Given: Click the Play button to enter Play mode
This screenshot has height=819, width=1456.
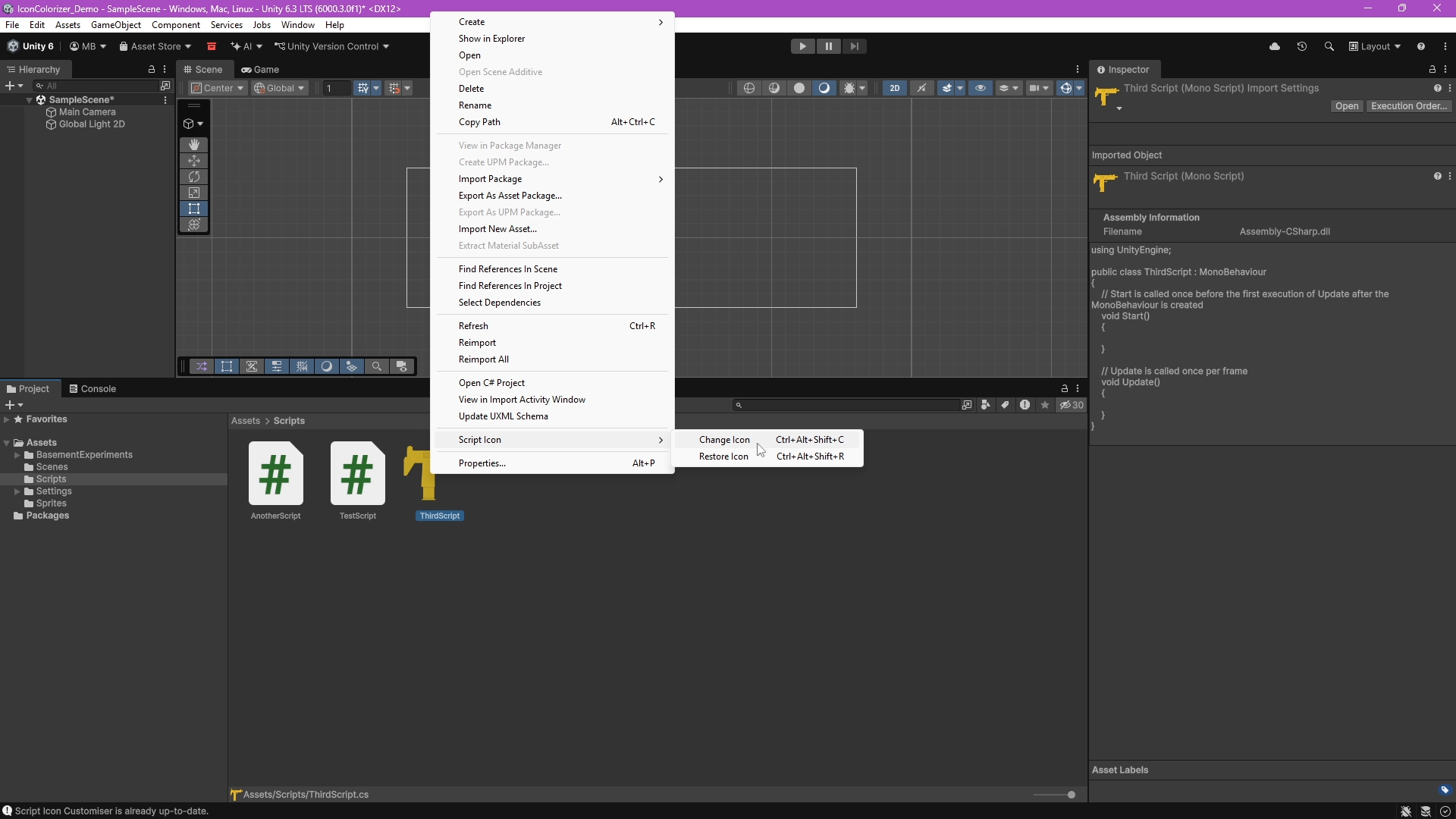Looking at the screenshot, I should click(802, 45).
